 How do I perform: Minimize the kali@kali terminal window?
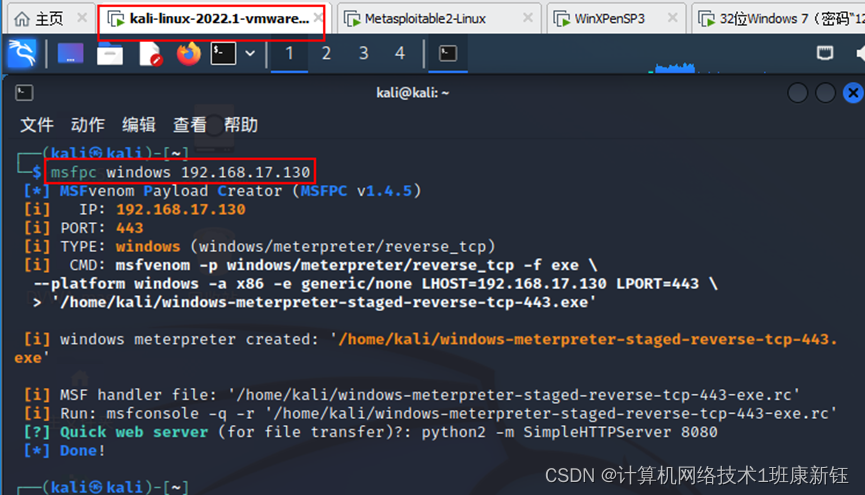coord(798,93)
